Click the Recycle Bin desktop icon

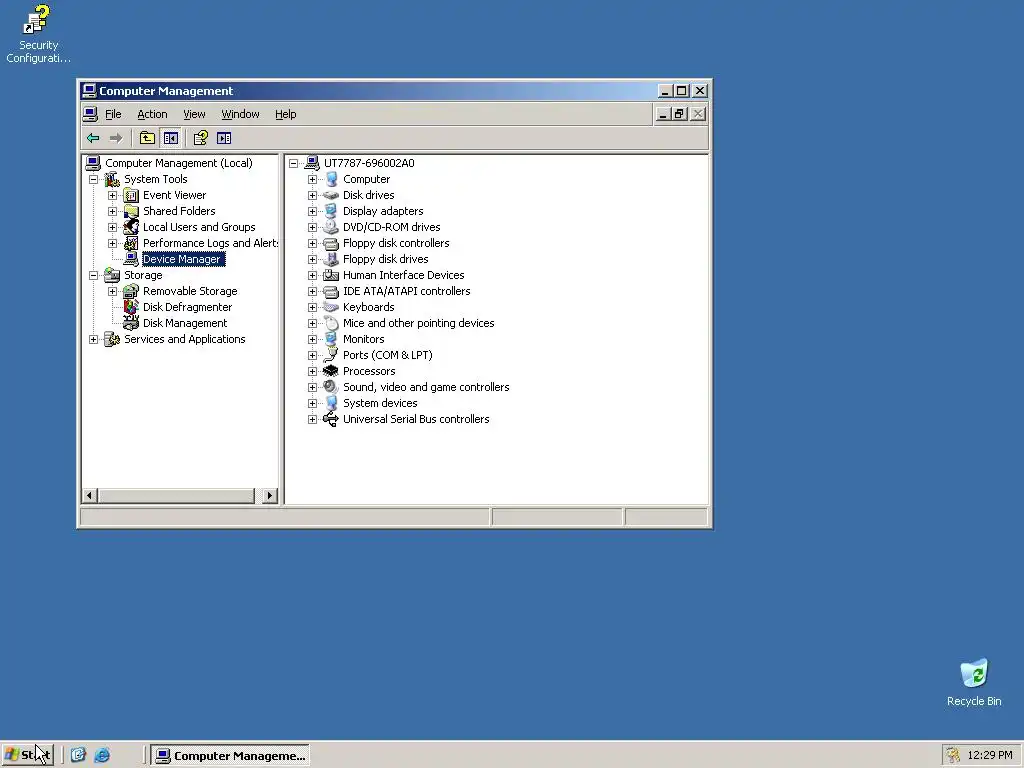[x=974, y=673]
